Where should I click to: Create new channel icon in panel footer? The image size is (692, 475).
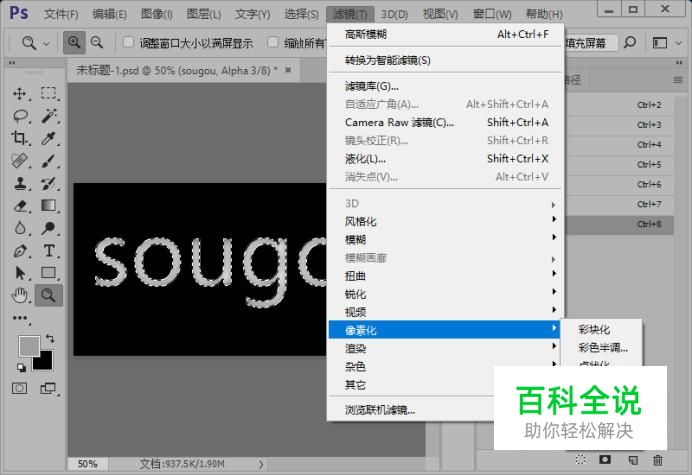point(633,460)
